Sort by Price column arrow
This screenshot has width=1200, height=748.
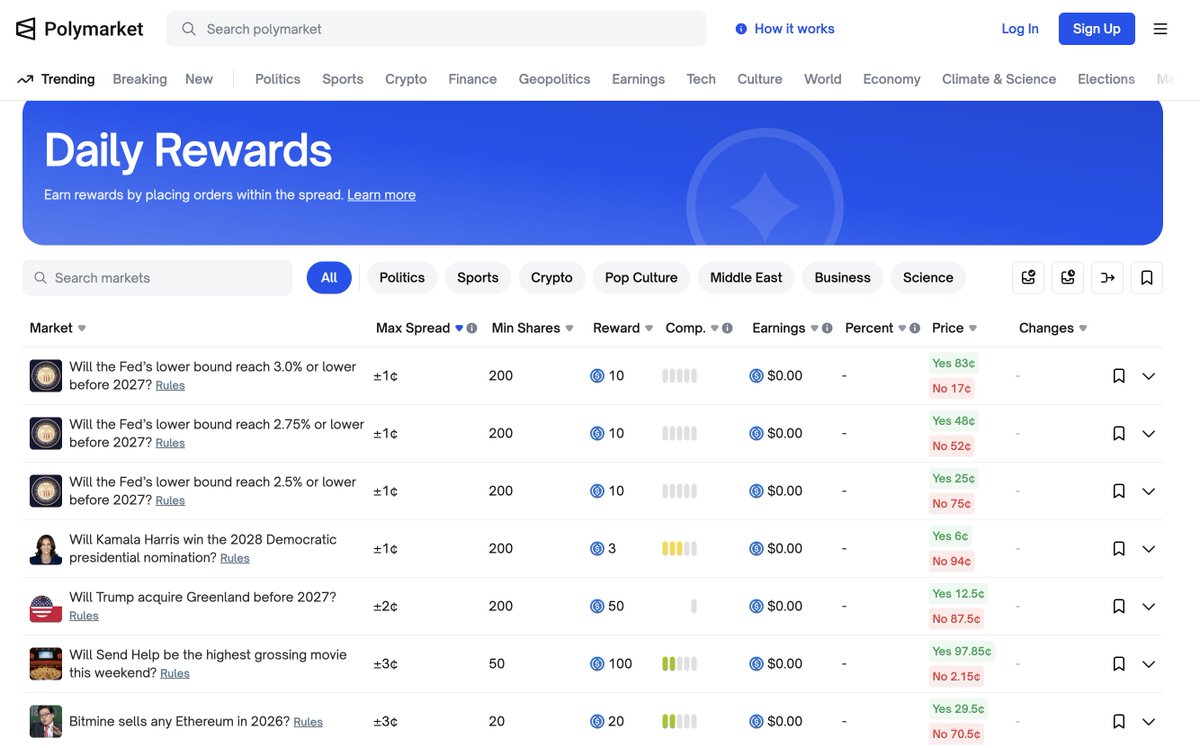pos(973,328)
